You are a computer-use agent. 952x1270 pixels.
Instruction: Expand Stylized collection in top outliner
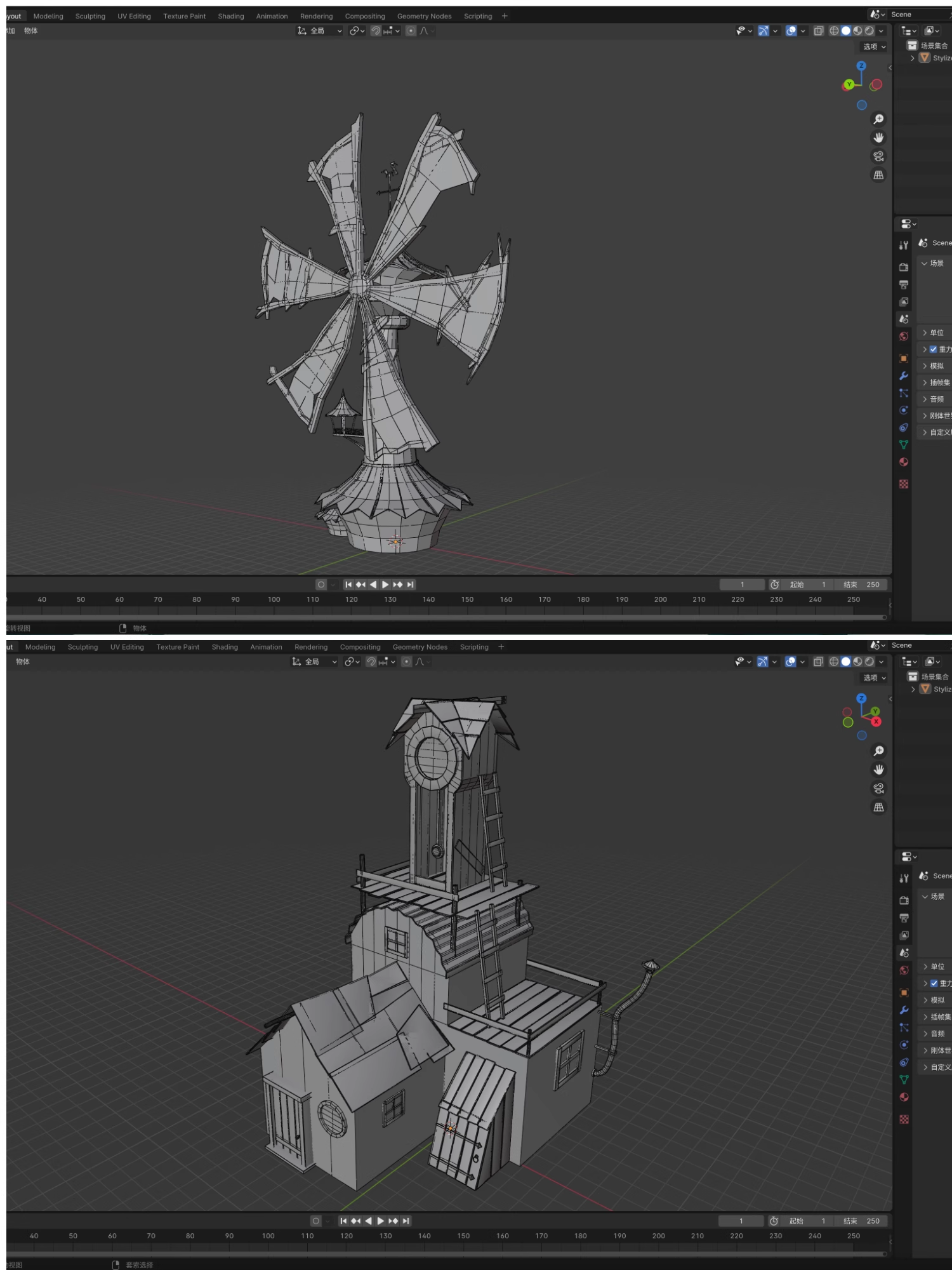(913, 58)
